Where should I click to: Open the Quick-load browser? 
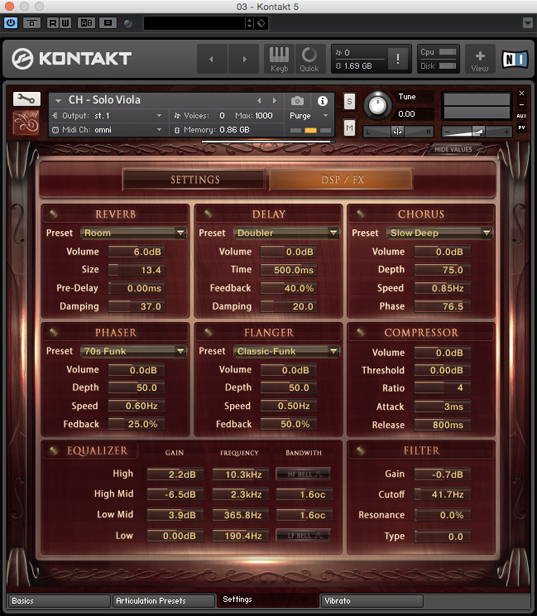tap(310, 59)
